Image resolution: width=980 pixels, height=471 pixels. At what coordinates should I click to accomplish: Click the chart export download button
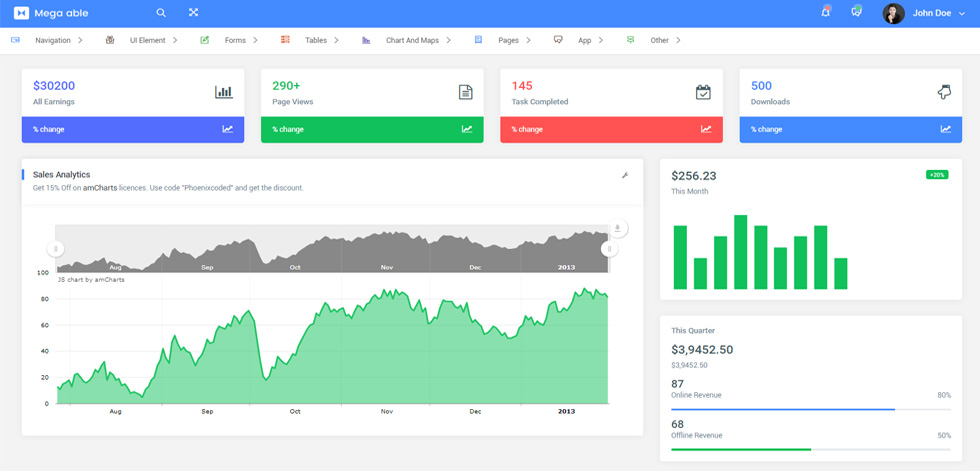point(618,228)
